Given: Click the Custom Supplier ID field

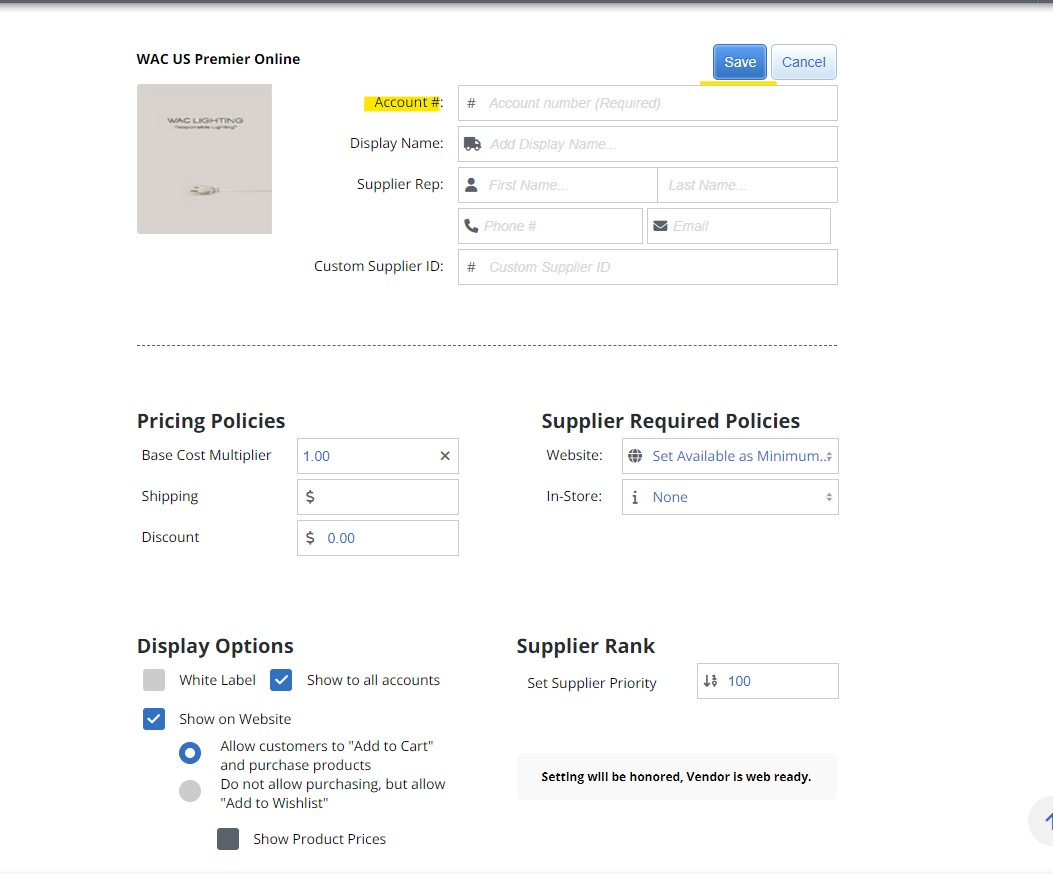Looking at the screenshot, I should click(x=647, y=267).
